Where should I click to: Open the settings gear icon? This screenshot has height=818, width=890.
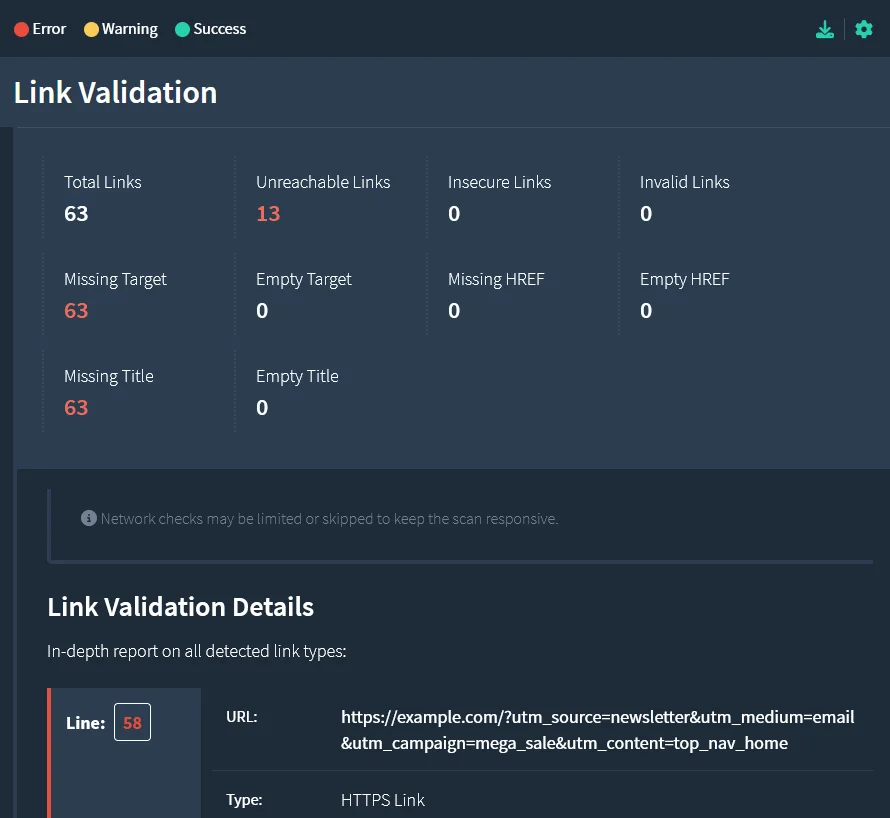pos(863,29)
